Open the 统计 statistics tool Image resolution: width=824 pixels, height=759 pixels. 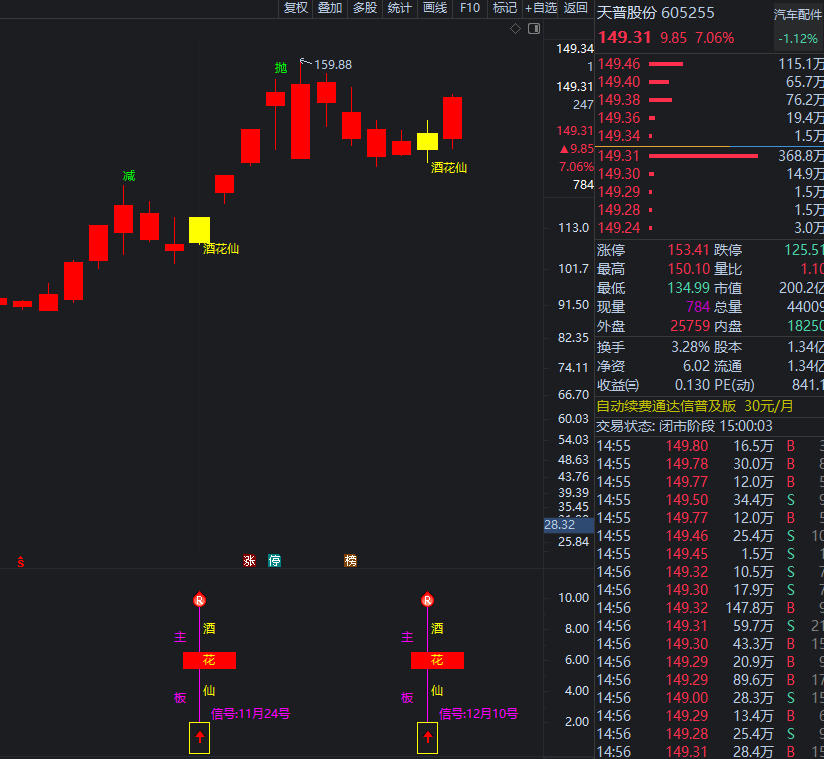point(400,8)
